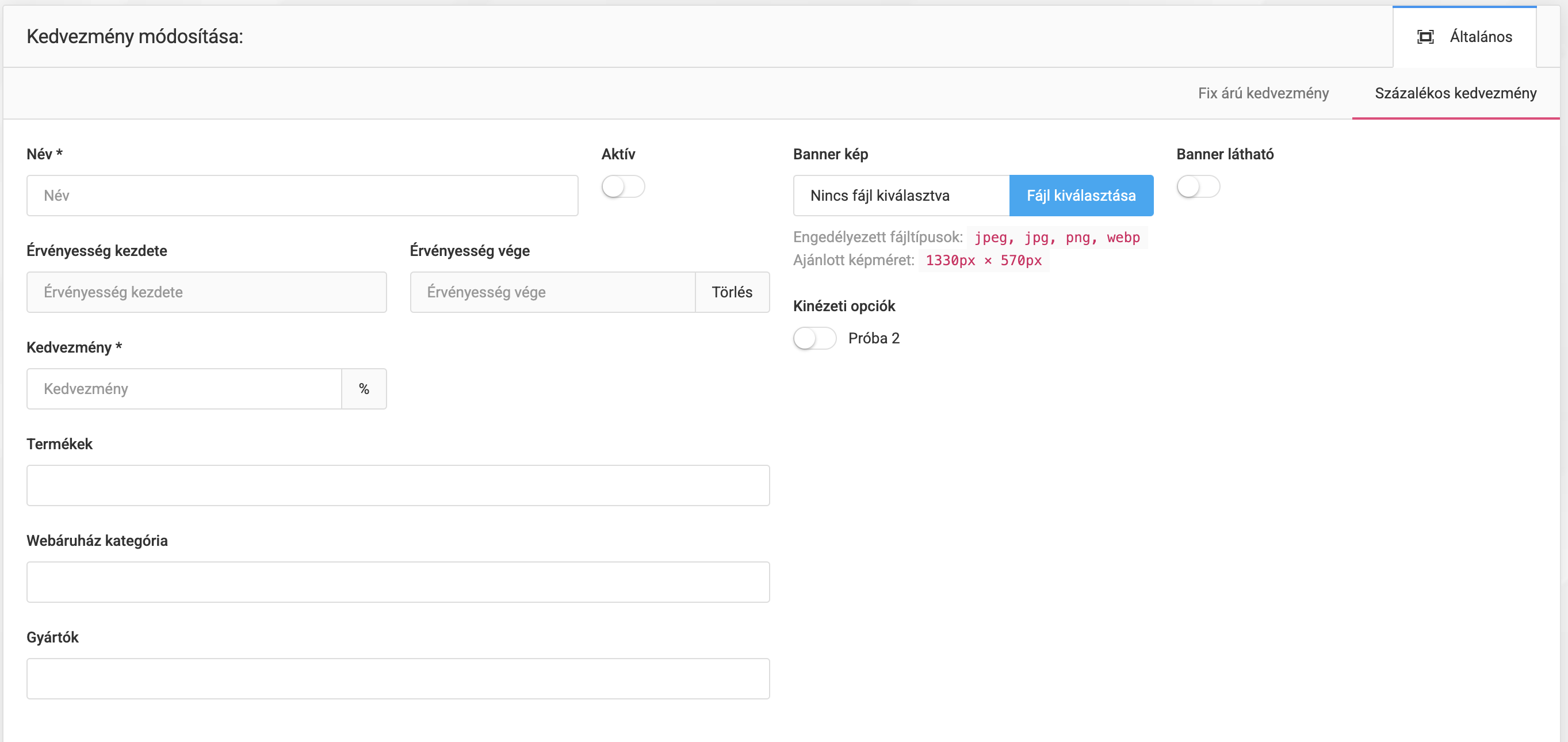
Task: Open the Webáruház kategória selection box
Action: [397, 582]
